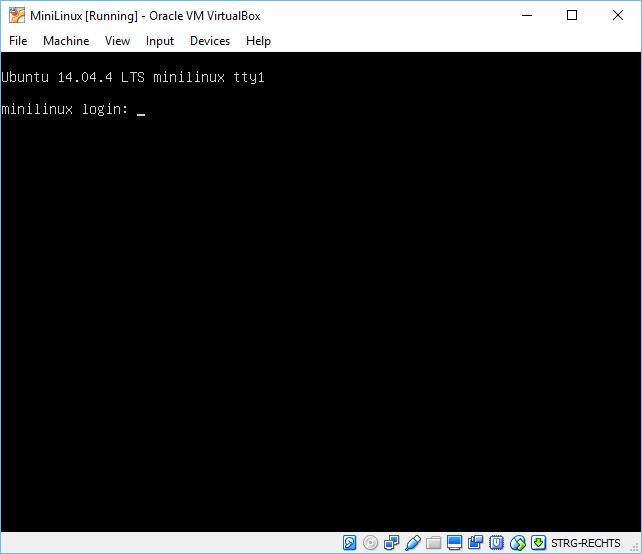The width and height of the screenshot is (642, 554).
Task: Open the View menu
Action: [x=117, y=41]
